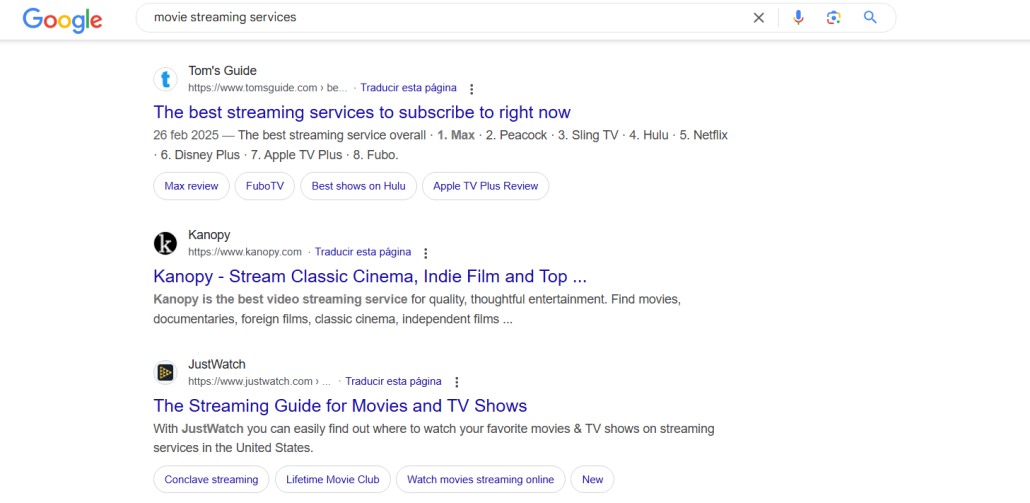Viewport: 1030px width, 503px height.
Task: Open Kanopy - Stream Classic Cinema result
Action: (370, 276)
